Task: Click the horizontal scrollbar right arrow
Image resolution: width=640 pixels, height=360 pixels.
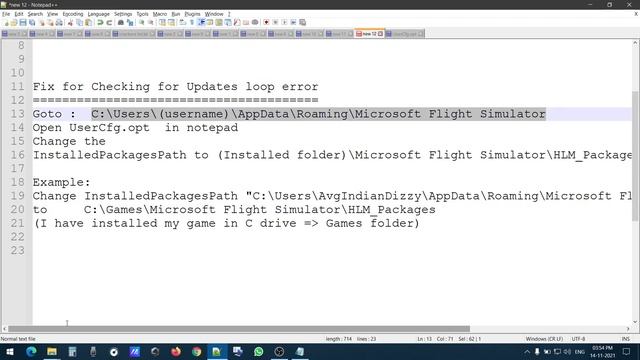Action: pyautogui.click(x=628, y=329)
